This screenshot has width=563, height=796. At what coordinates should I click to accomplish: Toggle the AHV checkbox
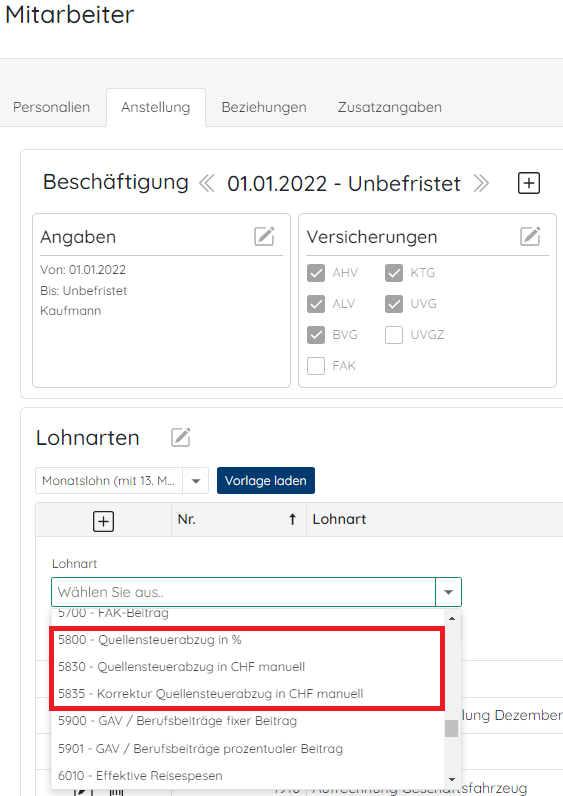(x=316, y=273)
